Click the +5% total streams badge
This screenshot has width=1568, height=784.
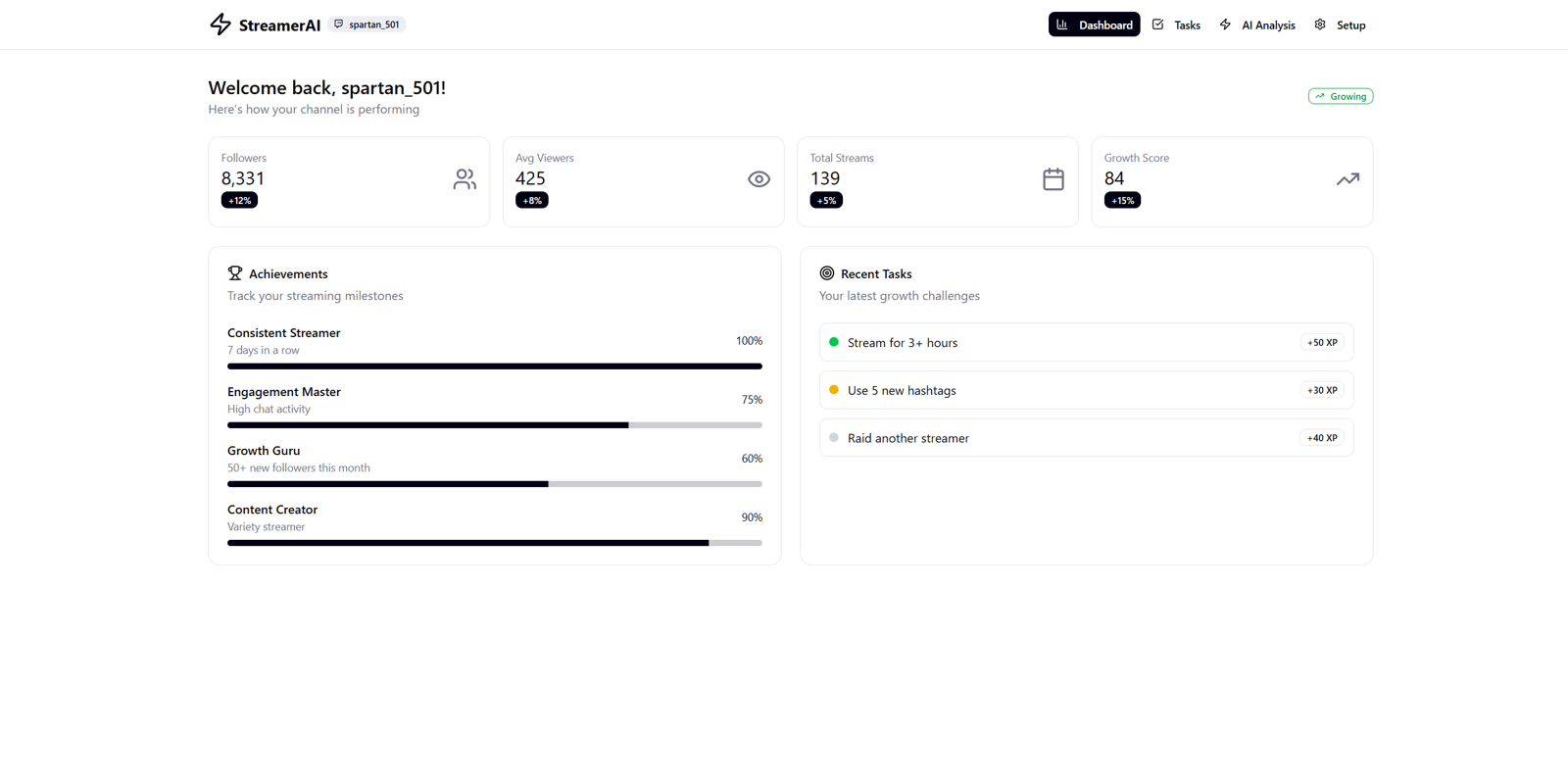(826, 200)
